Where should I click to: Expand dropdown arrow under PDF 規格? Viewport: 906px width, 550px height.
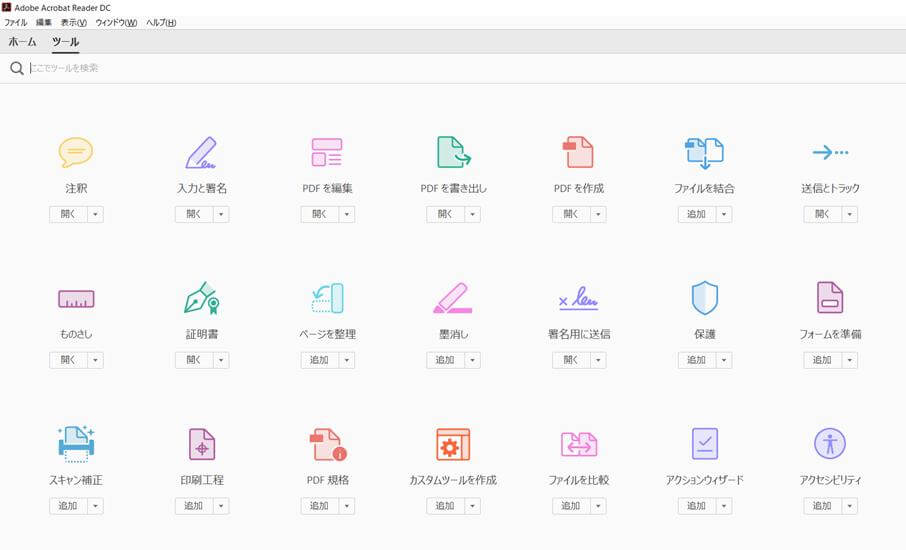point(347,506)
